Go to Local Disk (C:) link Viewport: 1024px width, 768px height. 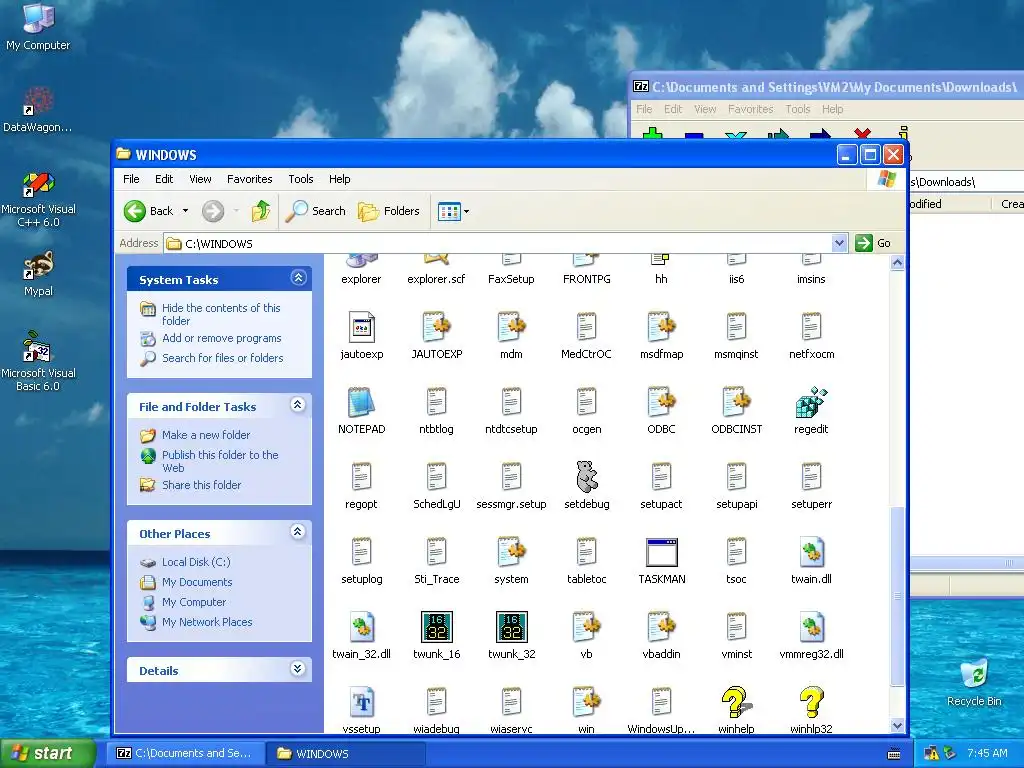click(x=196, y=562)
